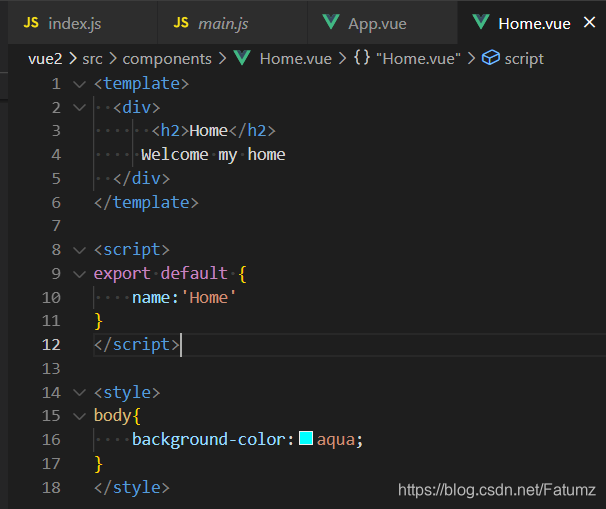Select components in the breadcrumb path
Screen dimensions: 606x509
(x=167, y=59)
